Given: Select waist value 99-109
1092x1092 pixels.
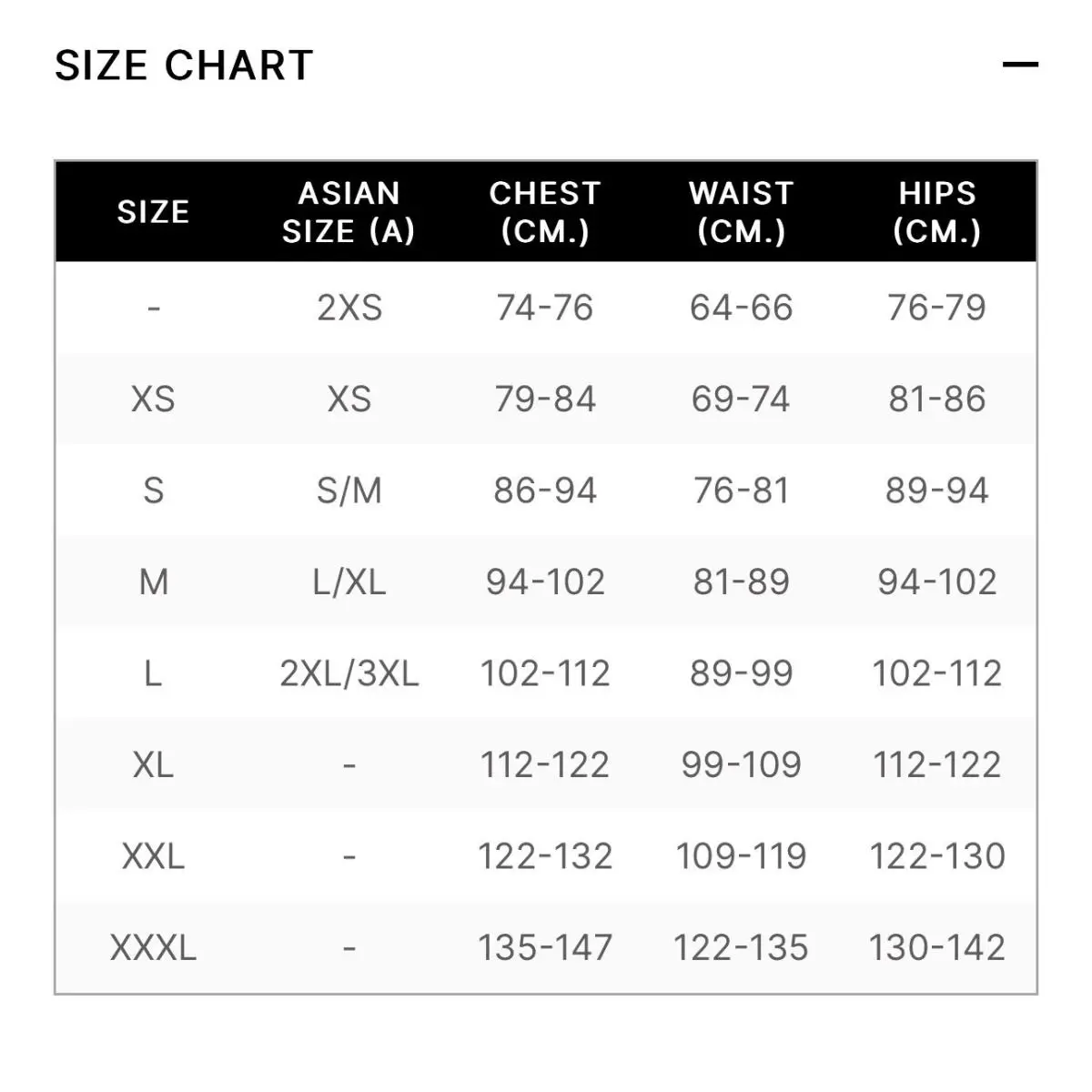Looking at the screenshot, I should click(x=741, y=764).
